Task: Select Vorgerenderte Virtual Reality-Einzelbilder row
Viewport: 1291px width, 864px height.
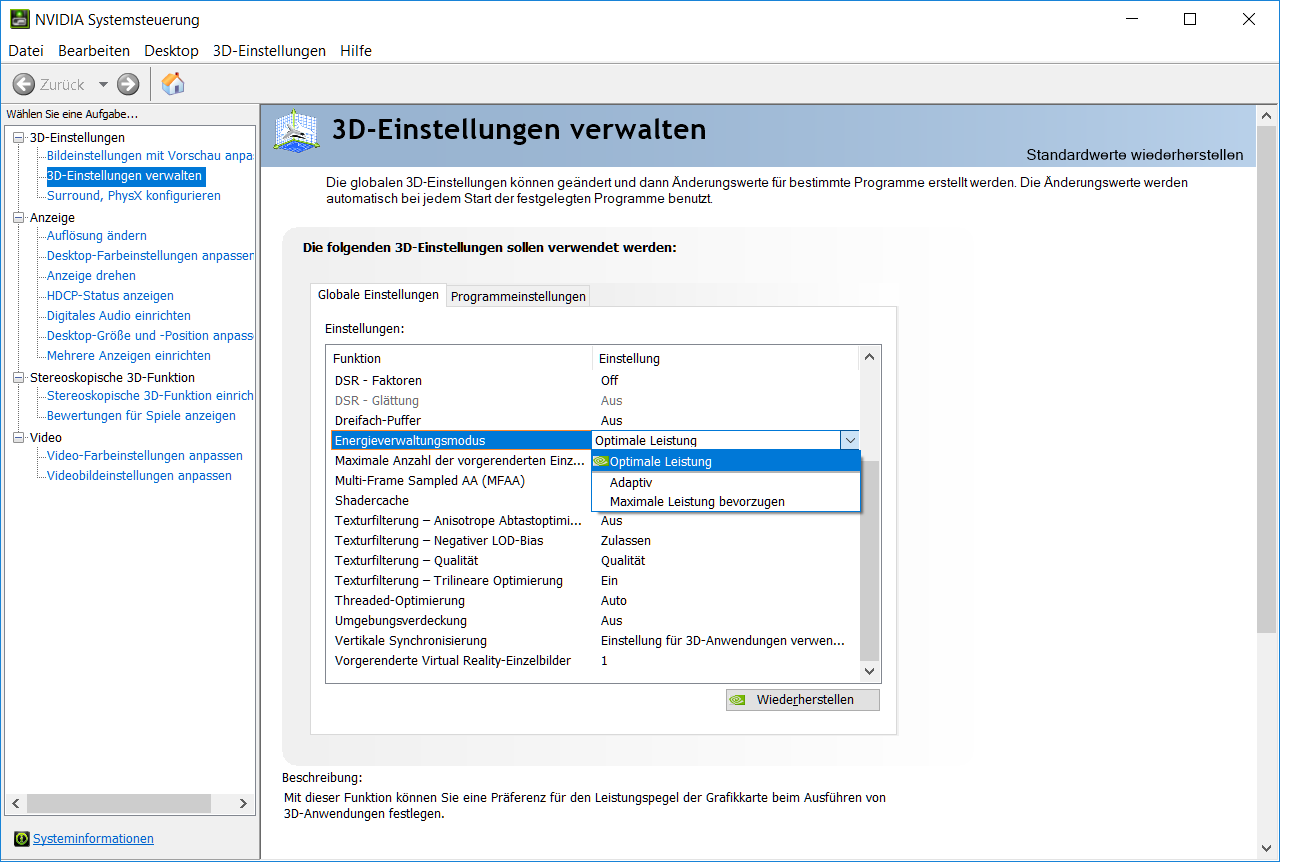Action: (594, 660)
